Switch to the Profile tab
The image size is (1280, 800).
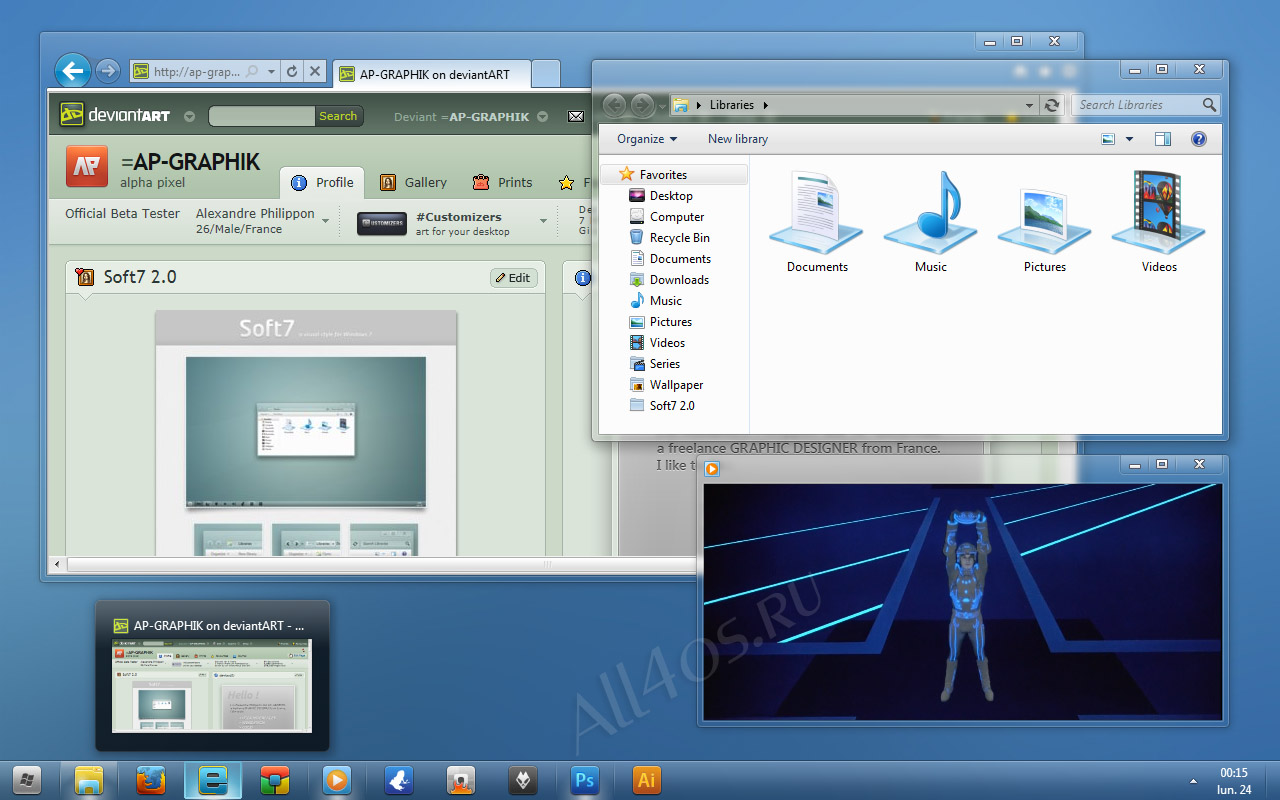(322, 182)
